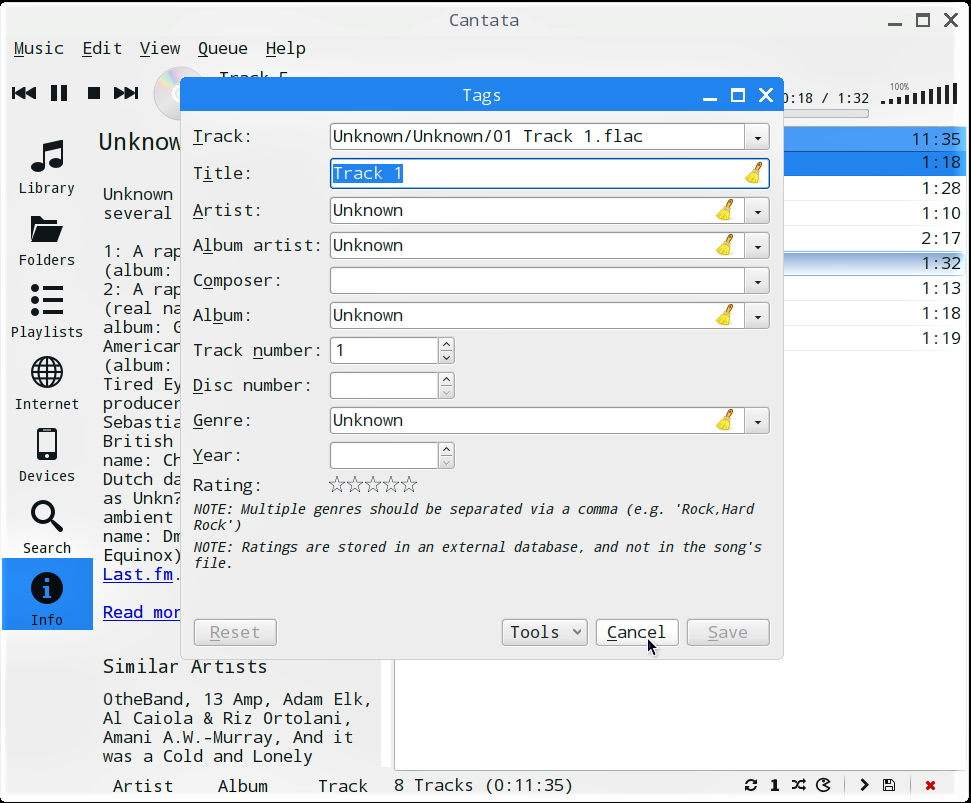Image resolution: width=971 pixels, height=803 pixels.
Task: Increase Track number with up arrow
Action: (x=446, y=344)
